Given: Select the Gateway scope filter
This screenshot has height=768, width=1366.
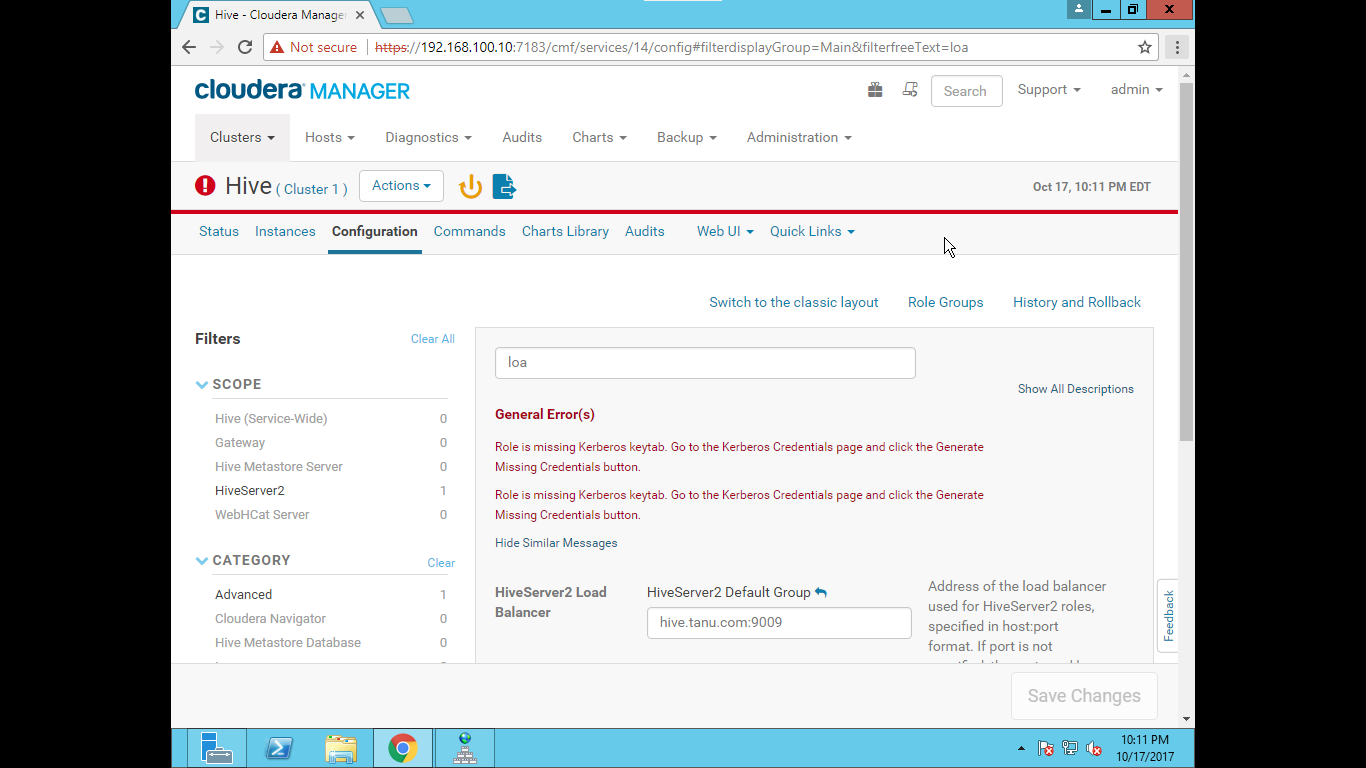Looking at the screenshot, I should [x=240, y=442].
